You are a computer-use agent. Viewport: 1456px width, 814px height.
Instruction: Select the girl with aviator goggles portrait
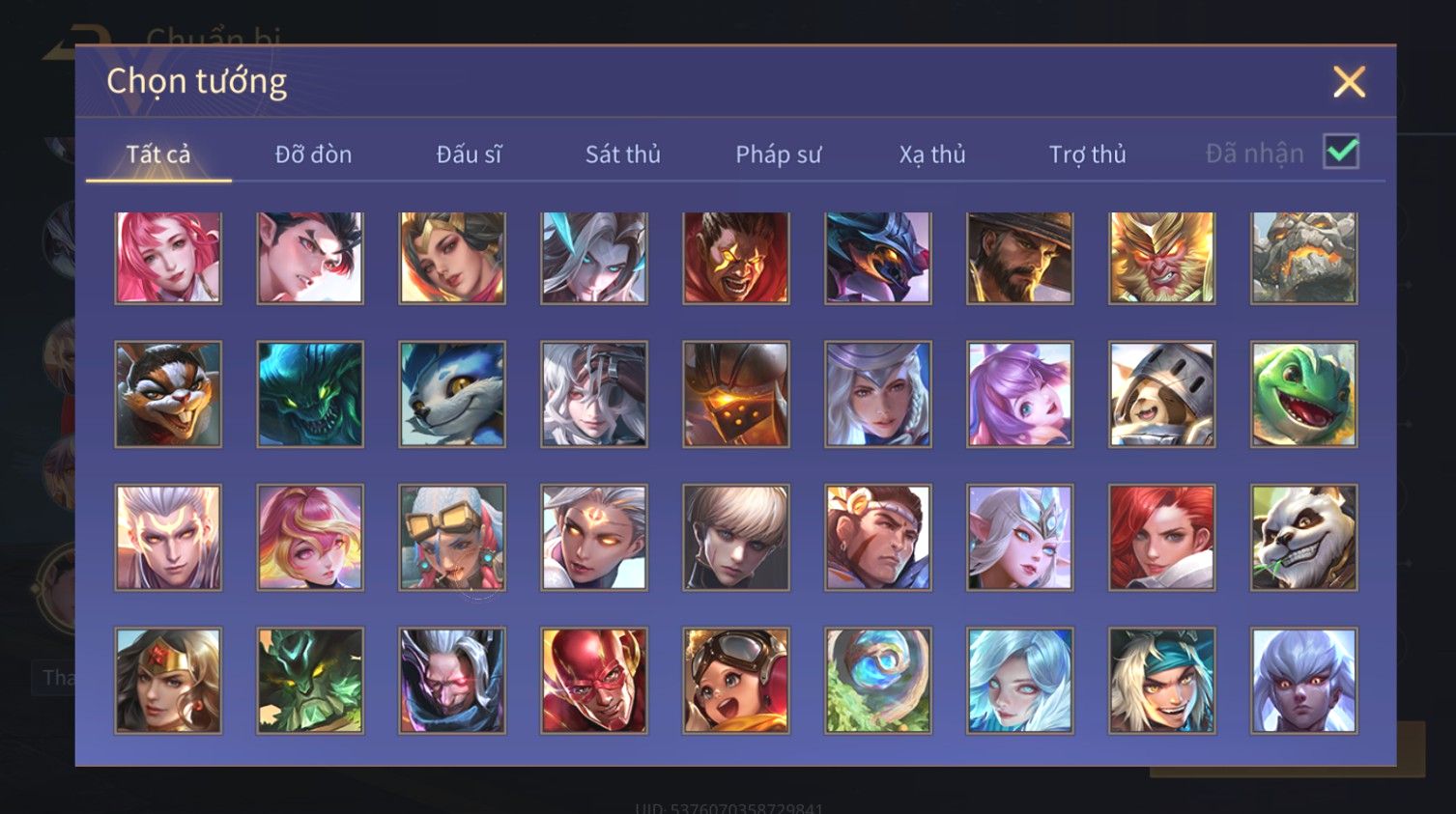(x=736, y=681)
